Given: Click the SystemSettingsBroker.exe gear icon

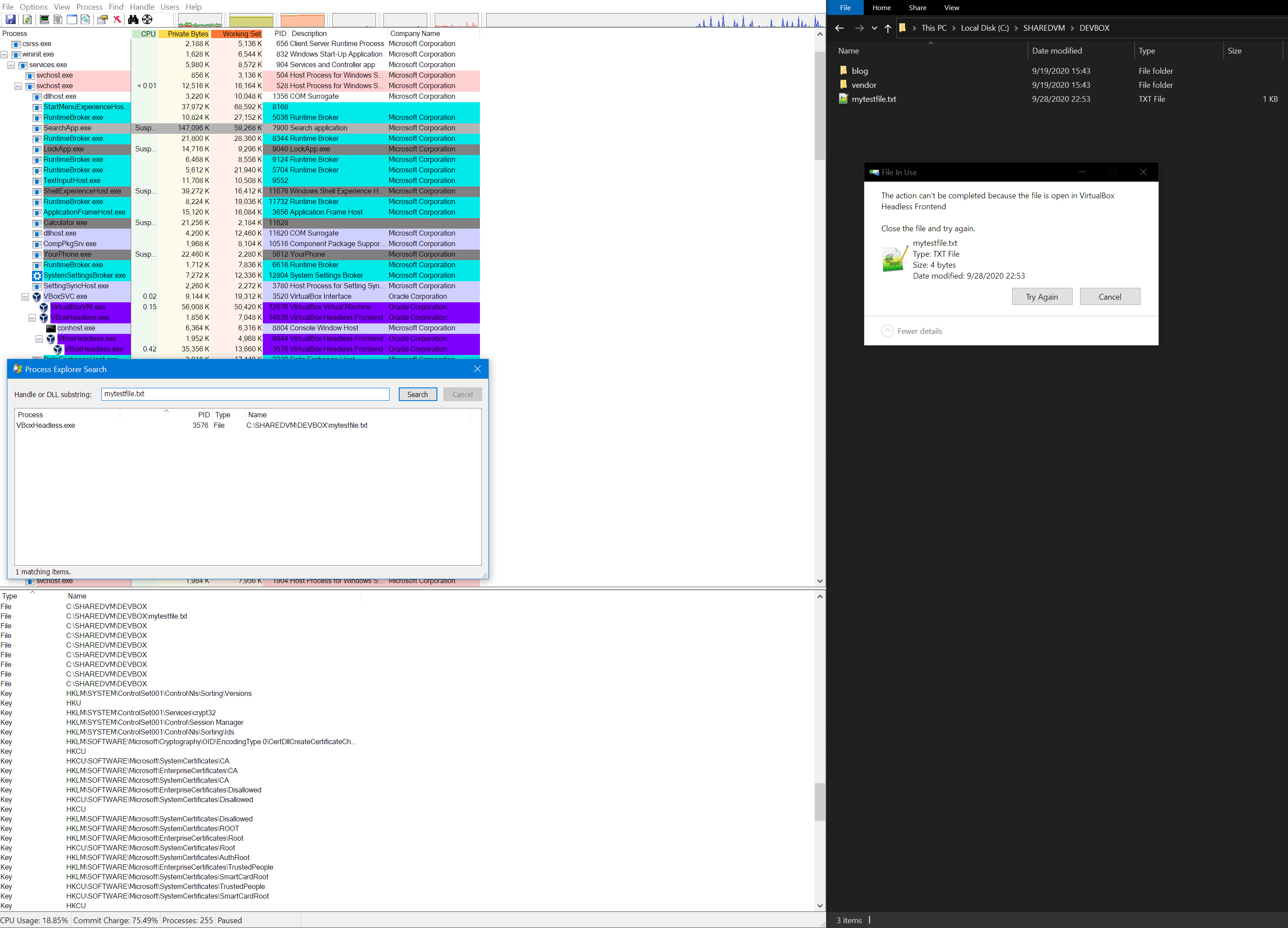Looking at the screenshot, I should [x=37, y=276].
